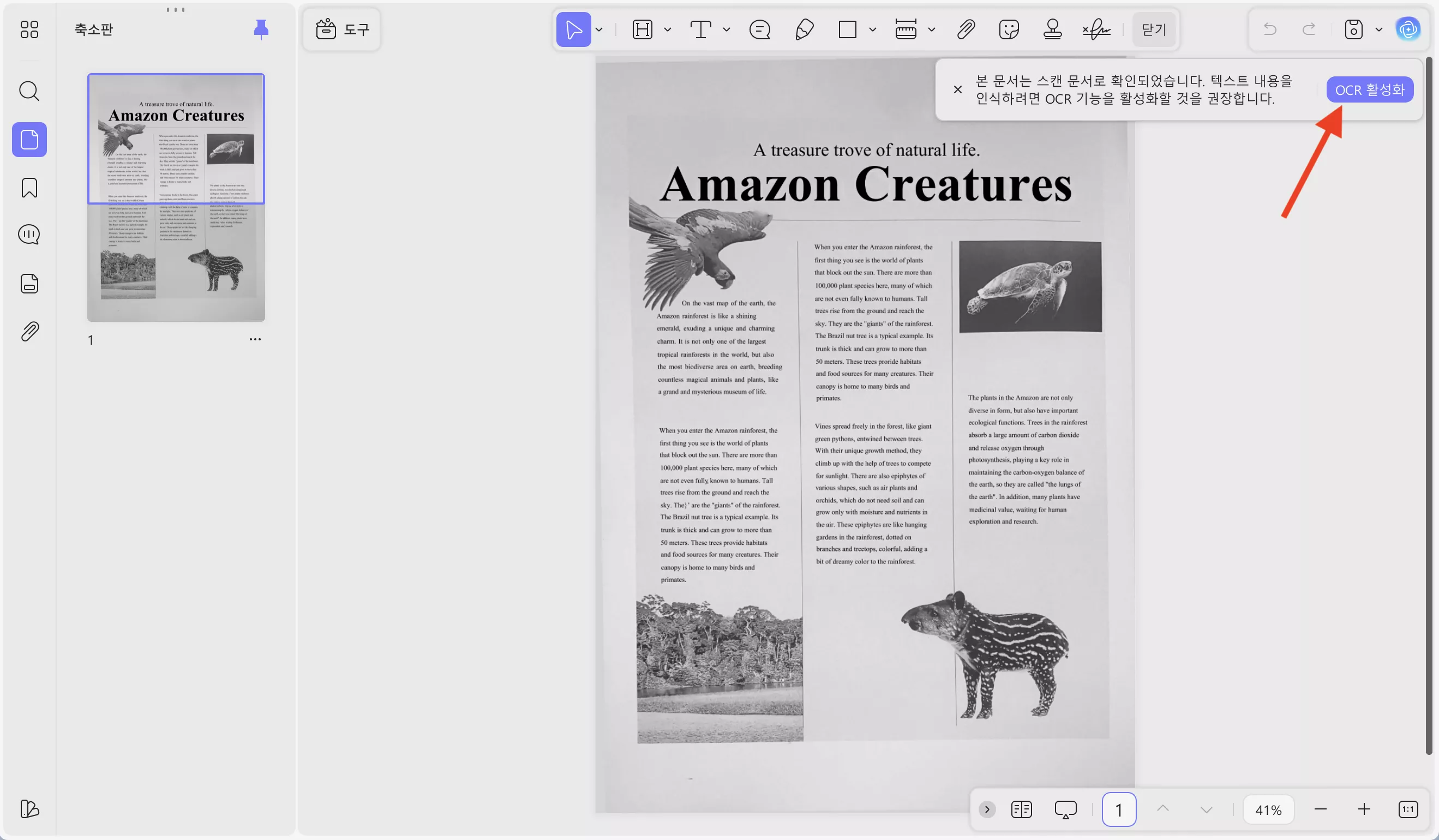
Task: Expand the highlight tool dropdown arrow
Action: pyautogui.click(x=668, y=29)
